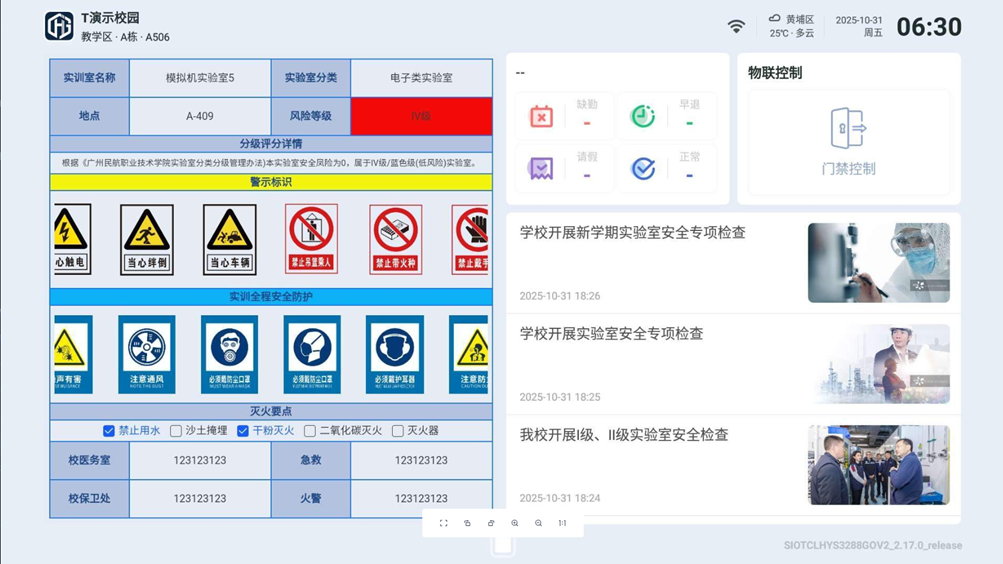This screenshot has width=1003, height=564.
Task: Click the grading description text starting with 根据
Action: point(271,163)
